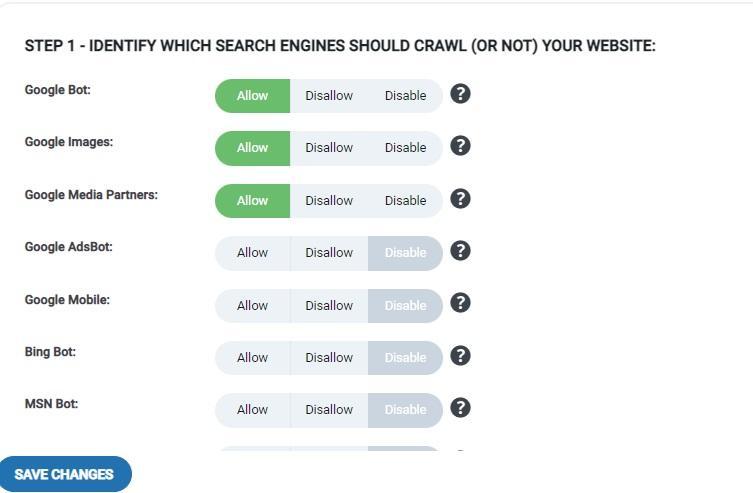This screenshot has width=753, height=493.
Task: Set Google Bot to Disallow
Action: 329,96
